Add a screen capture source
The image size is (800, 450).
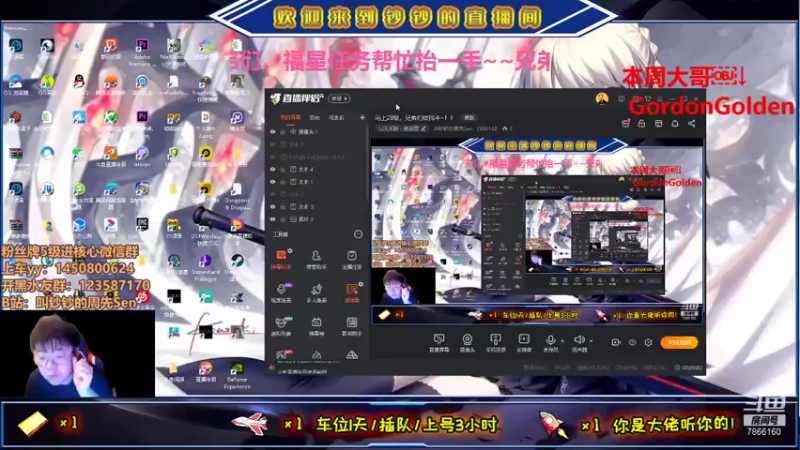(439, 343)
